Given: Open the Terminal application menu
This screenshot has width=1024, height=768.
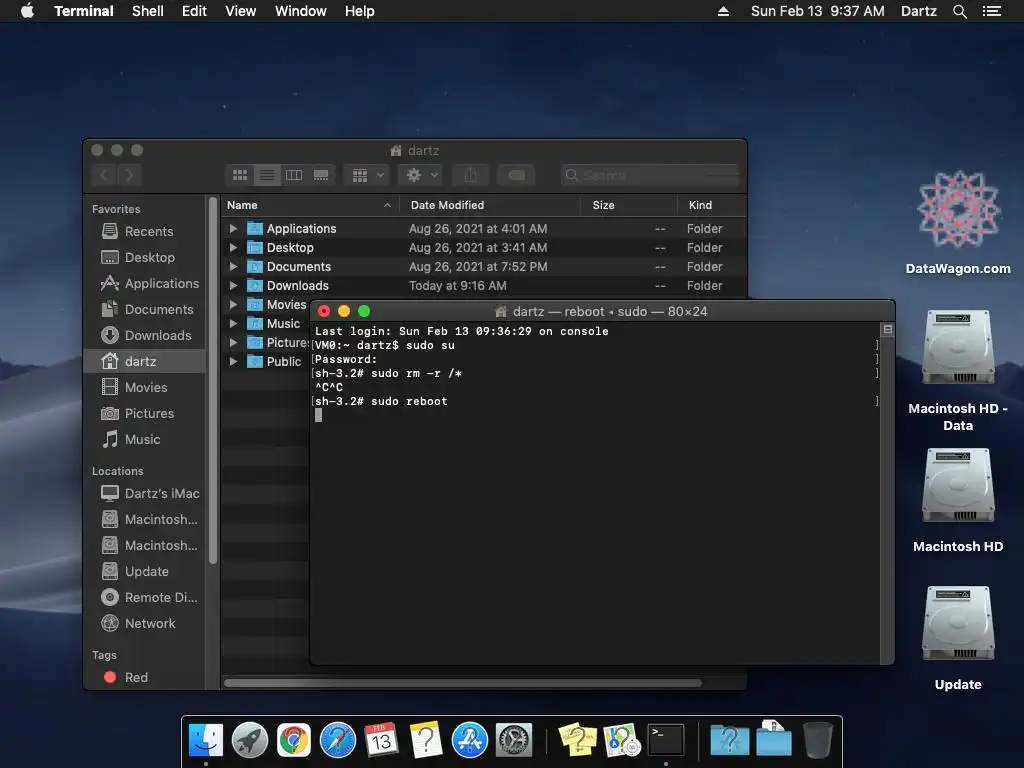Looking at the screenshot, I should [84, 11].
